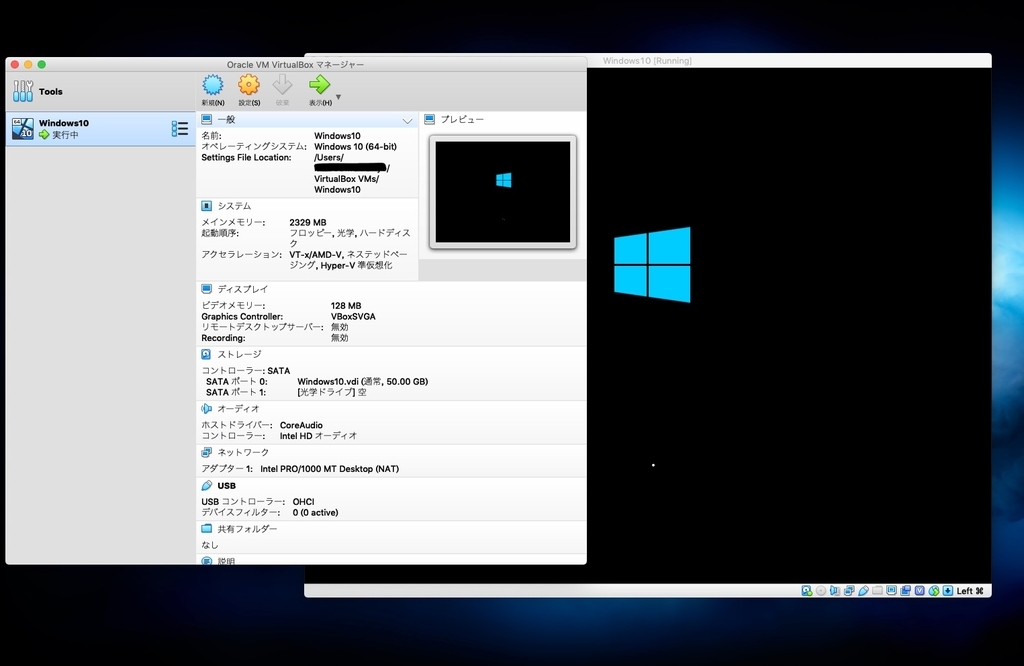Click the display monitor indicator in VM status bar
Image resolution: width=1024 pixels, height=666 pixels.
pos(891,590)
